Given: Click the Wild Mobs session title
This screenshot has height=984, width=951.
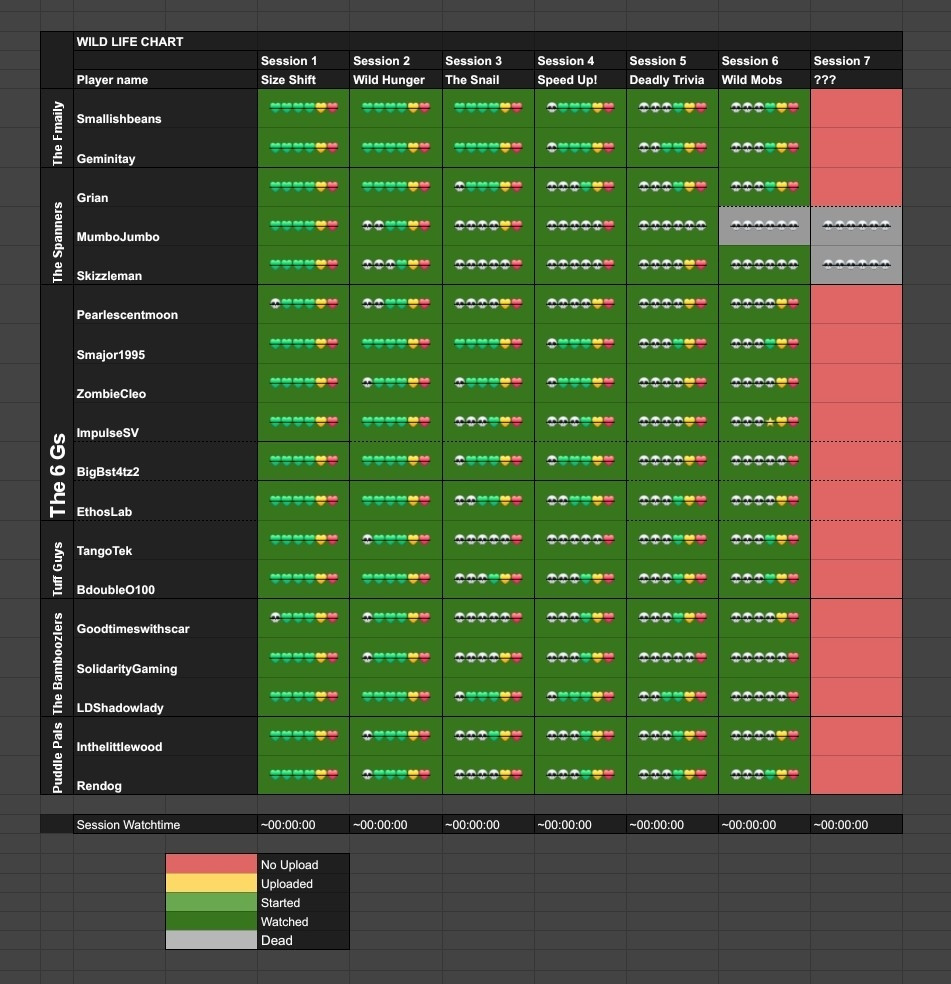Looking at the screenshot, I should [764, 80].
